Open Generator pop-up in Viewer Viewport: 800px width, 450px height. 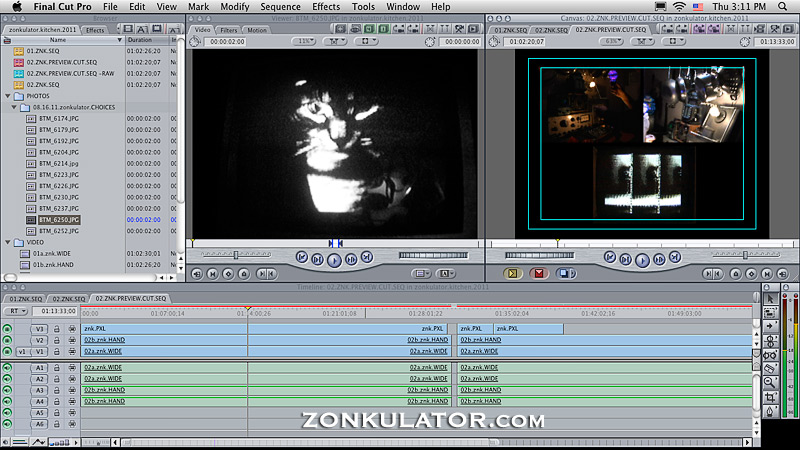445,274
